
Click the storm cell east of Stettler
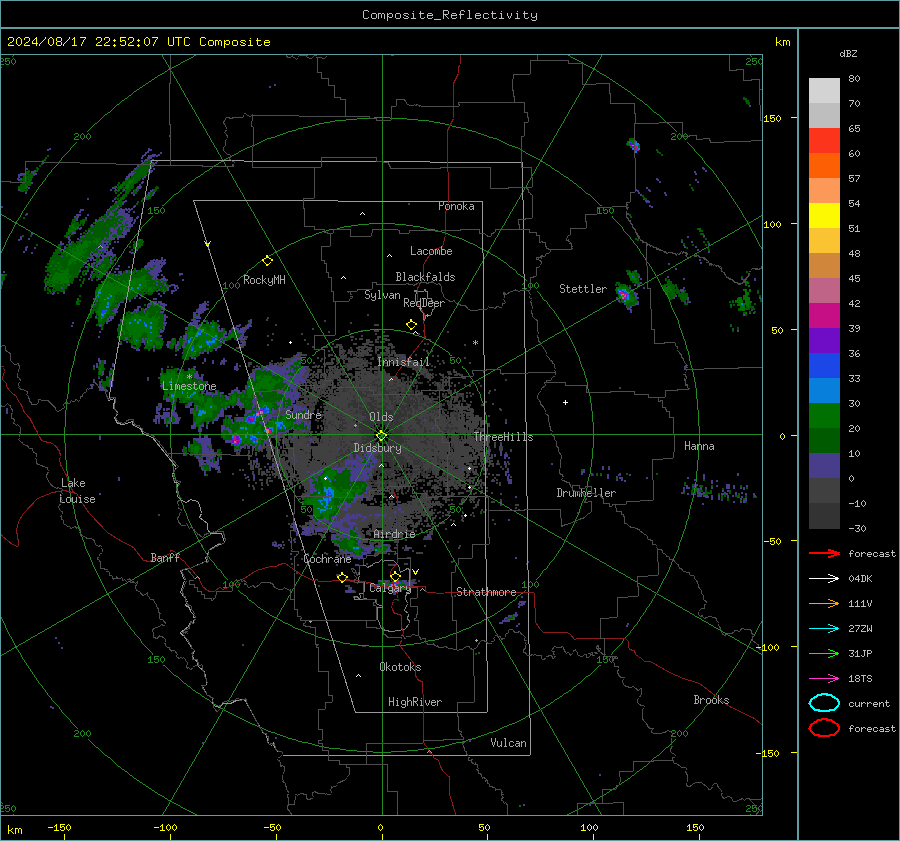pos(624,296)
